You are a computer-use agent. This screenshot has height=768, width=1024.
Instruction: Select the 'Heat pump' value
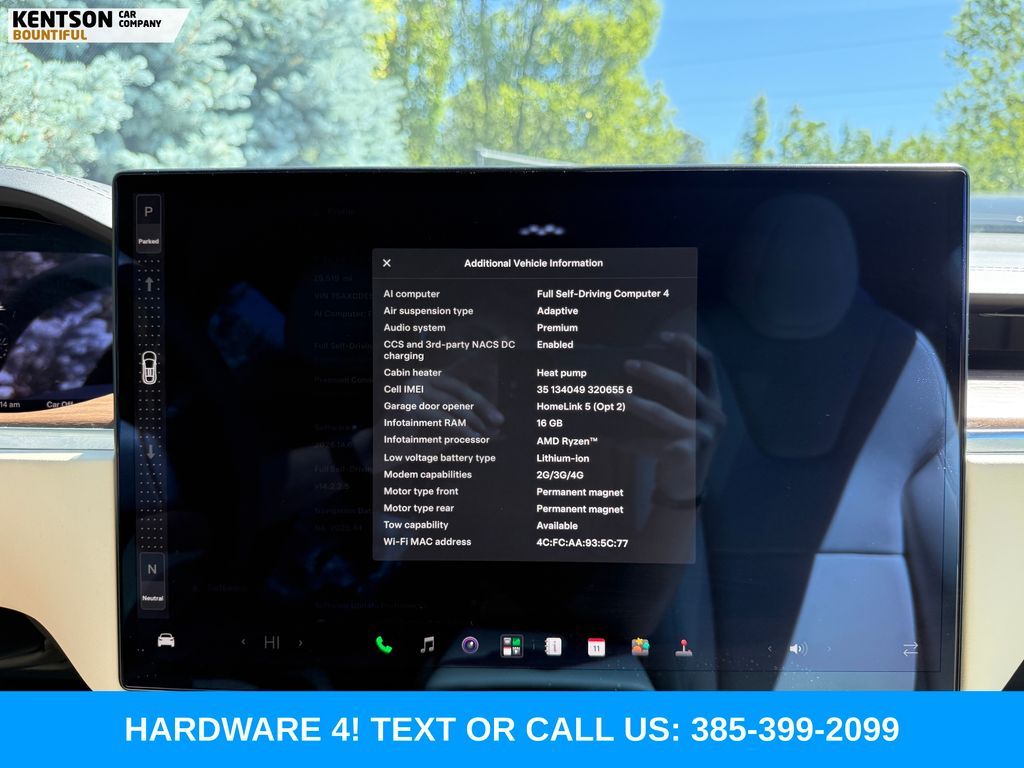(x=562, y=373)
